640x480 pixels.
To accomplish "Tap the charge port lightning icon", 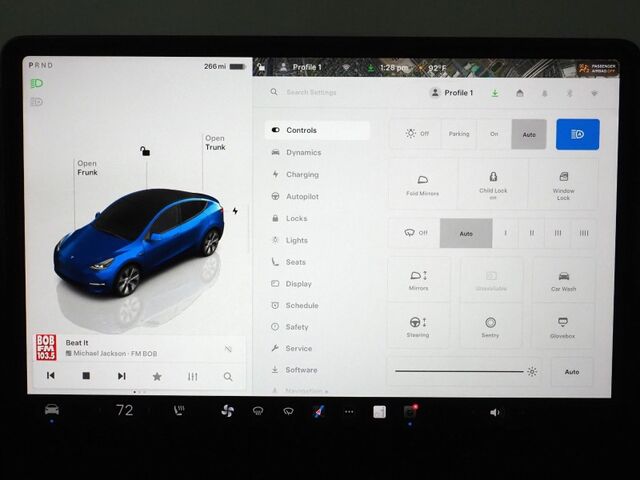I will point(235,211).
